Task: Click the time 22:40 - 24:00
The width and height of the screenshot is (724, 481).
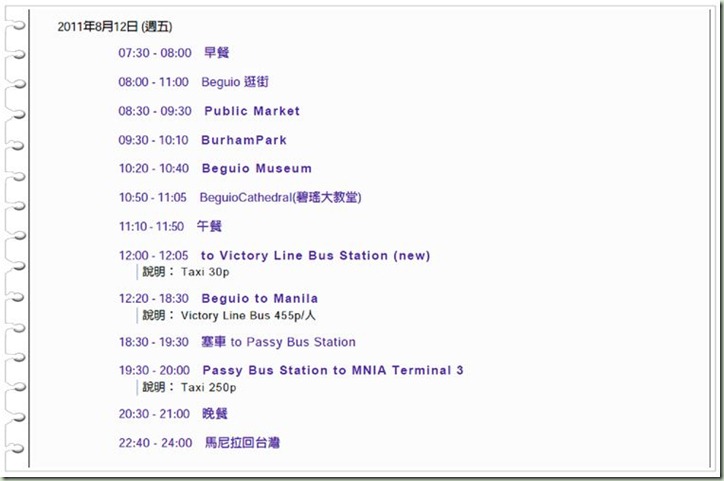Action: (156, 443)
